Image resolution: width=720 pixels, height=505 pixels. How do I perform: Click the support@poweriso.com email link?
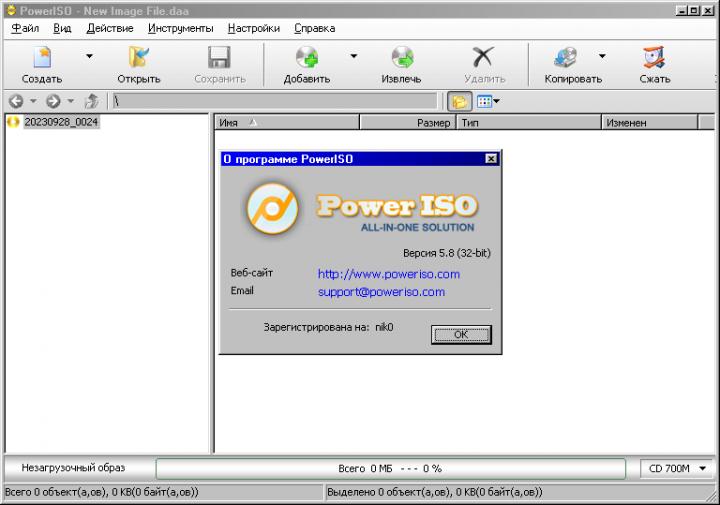click(x=381, y=292)
